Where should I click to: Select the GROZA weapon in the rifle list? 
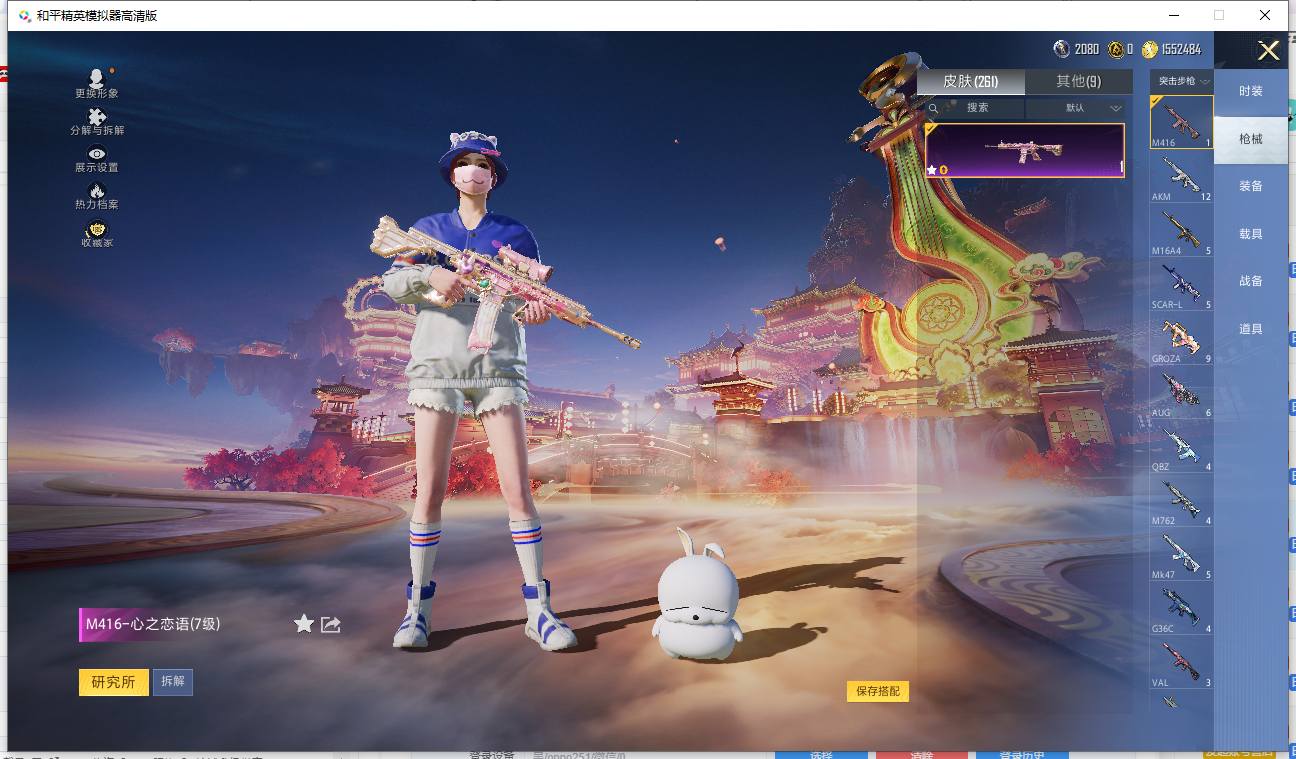(1181, 339)
